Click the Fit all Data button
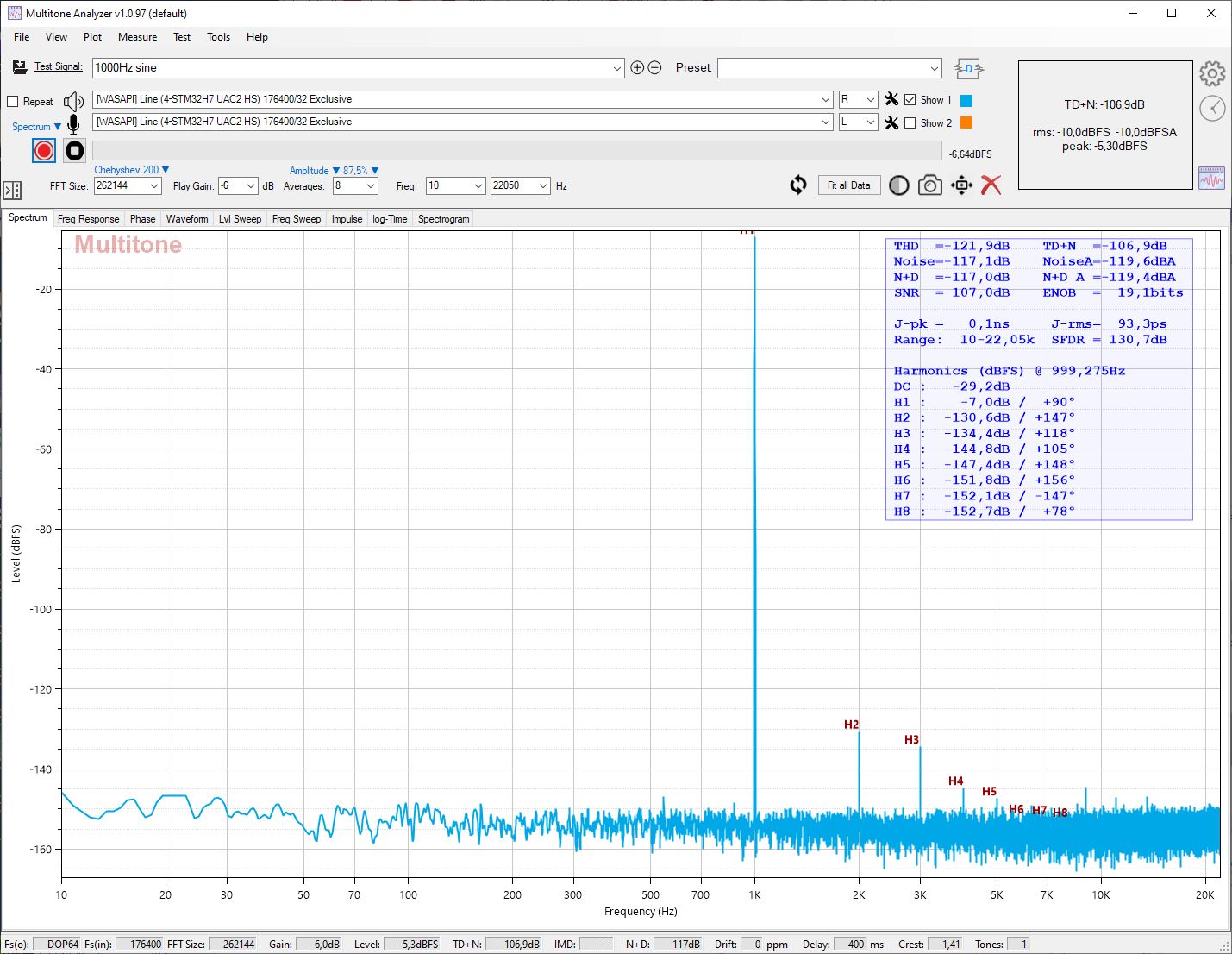1232x954 pixels. [x=849, y=185]
